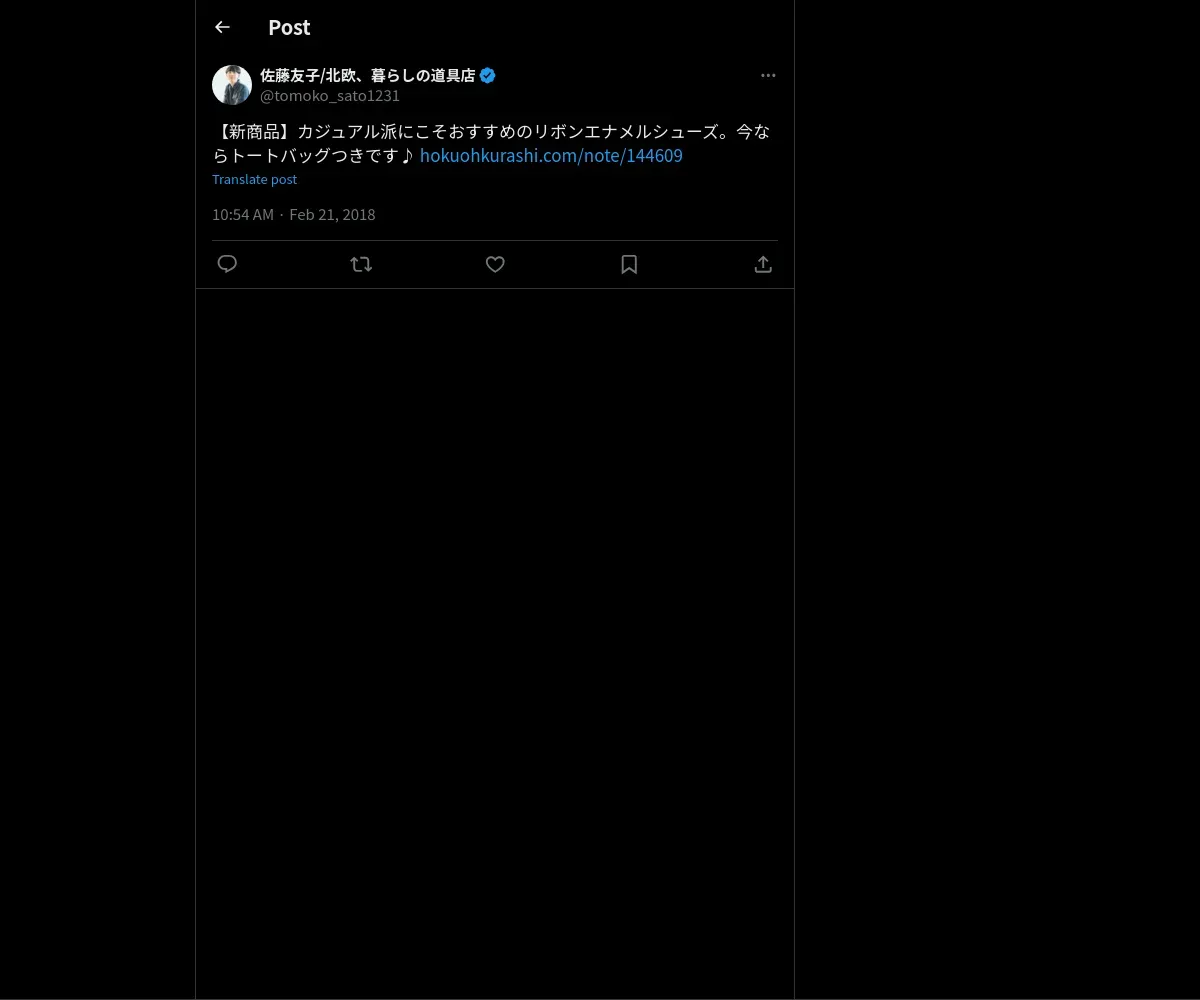The width and height of the screenshot is (1200, 1000).
Task: Like the post with the heart icon
Action: pos(495,264)
